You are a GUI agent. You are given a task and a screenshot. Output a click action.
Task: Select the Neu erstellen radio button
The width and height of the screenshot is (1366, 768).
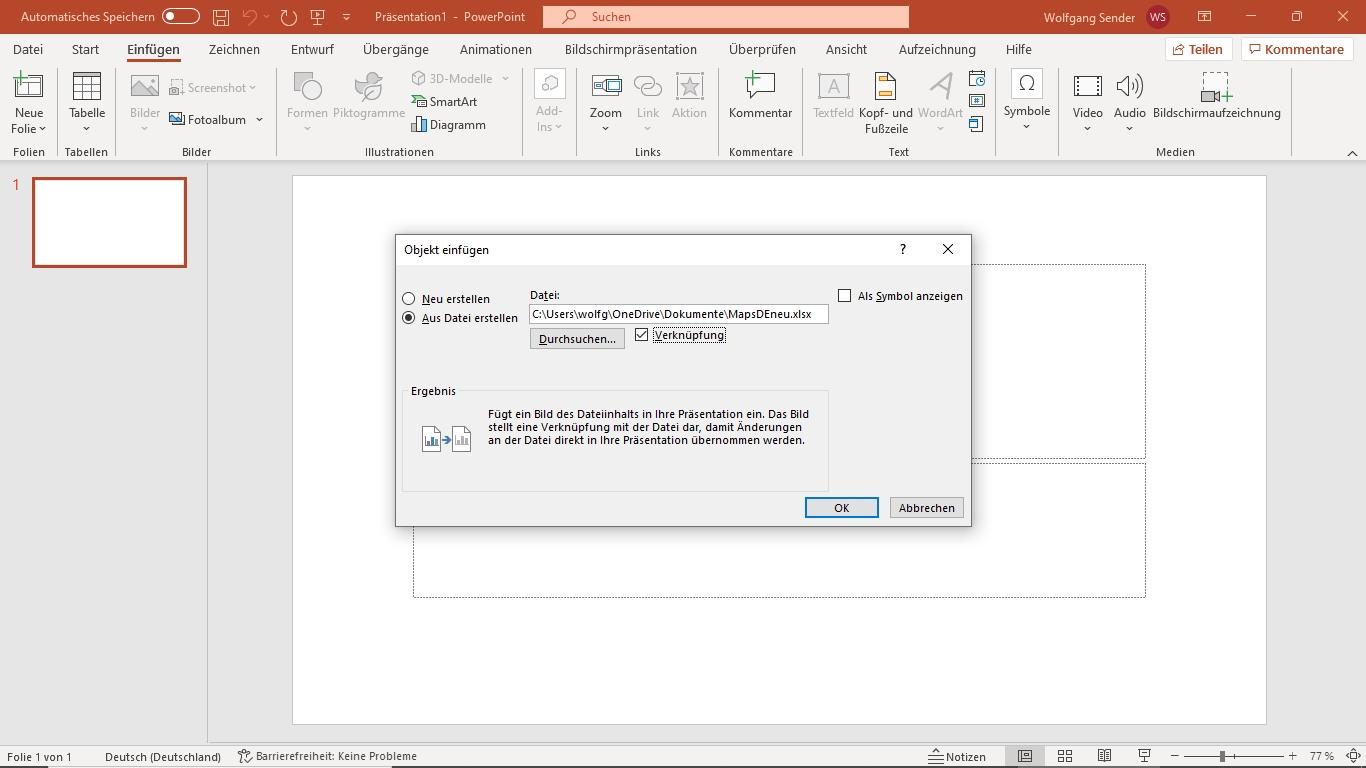(408, 298)
